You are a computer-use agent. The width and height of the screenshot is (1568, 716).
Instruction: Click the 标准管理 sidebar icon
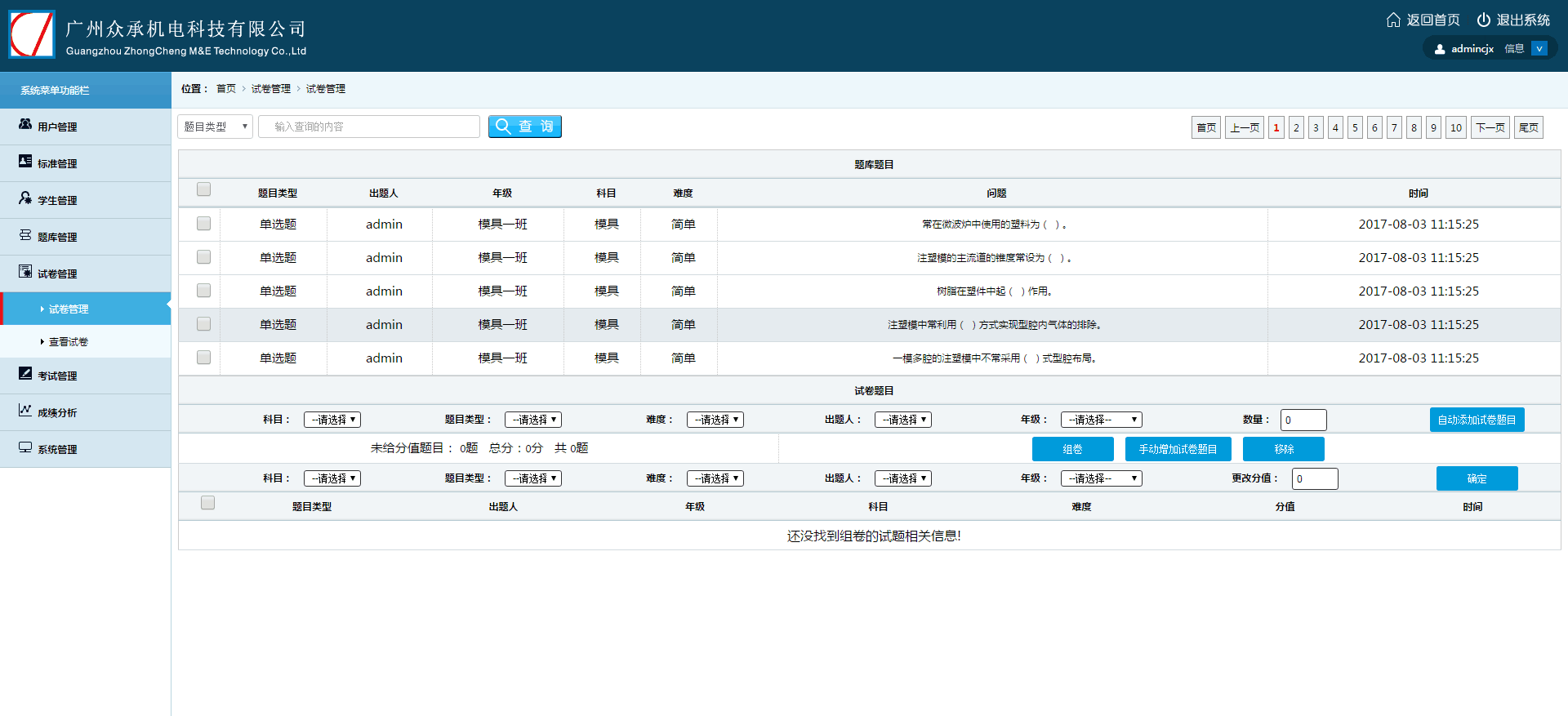tap(25, 162)
